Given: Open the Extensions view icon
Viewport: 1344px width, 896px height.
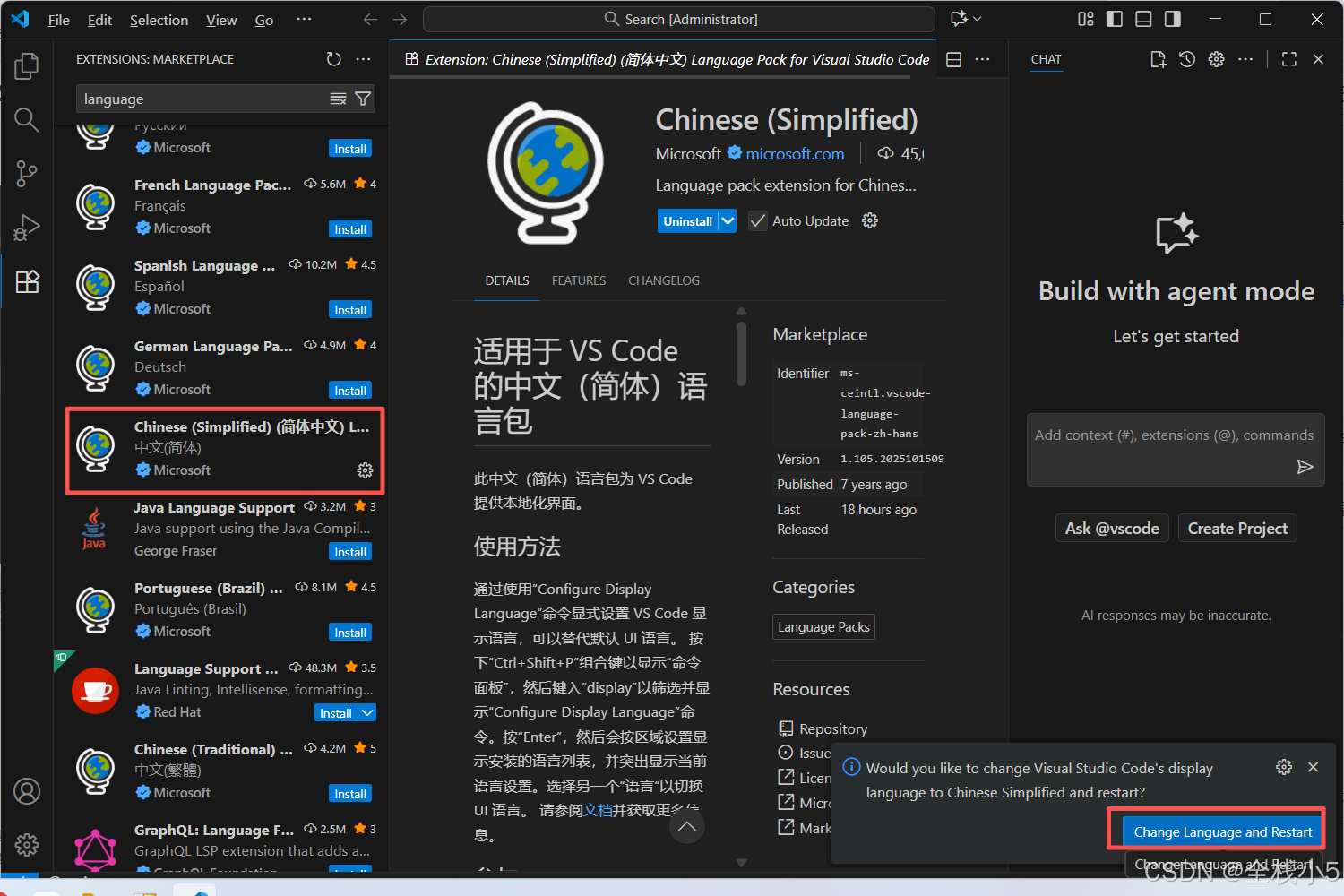Looking at the screenshot, I should 27,281.
